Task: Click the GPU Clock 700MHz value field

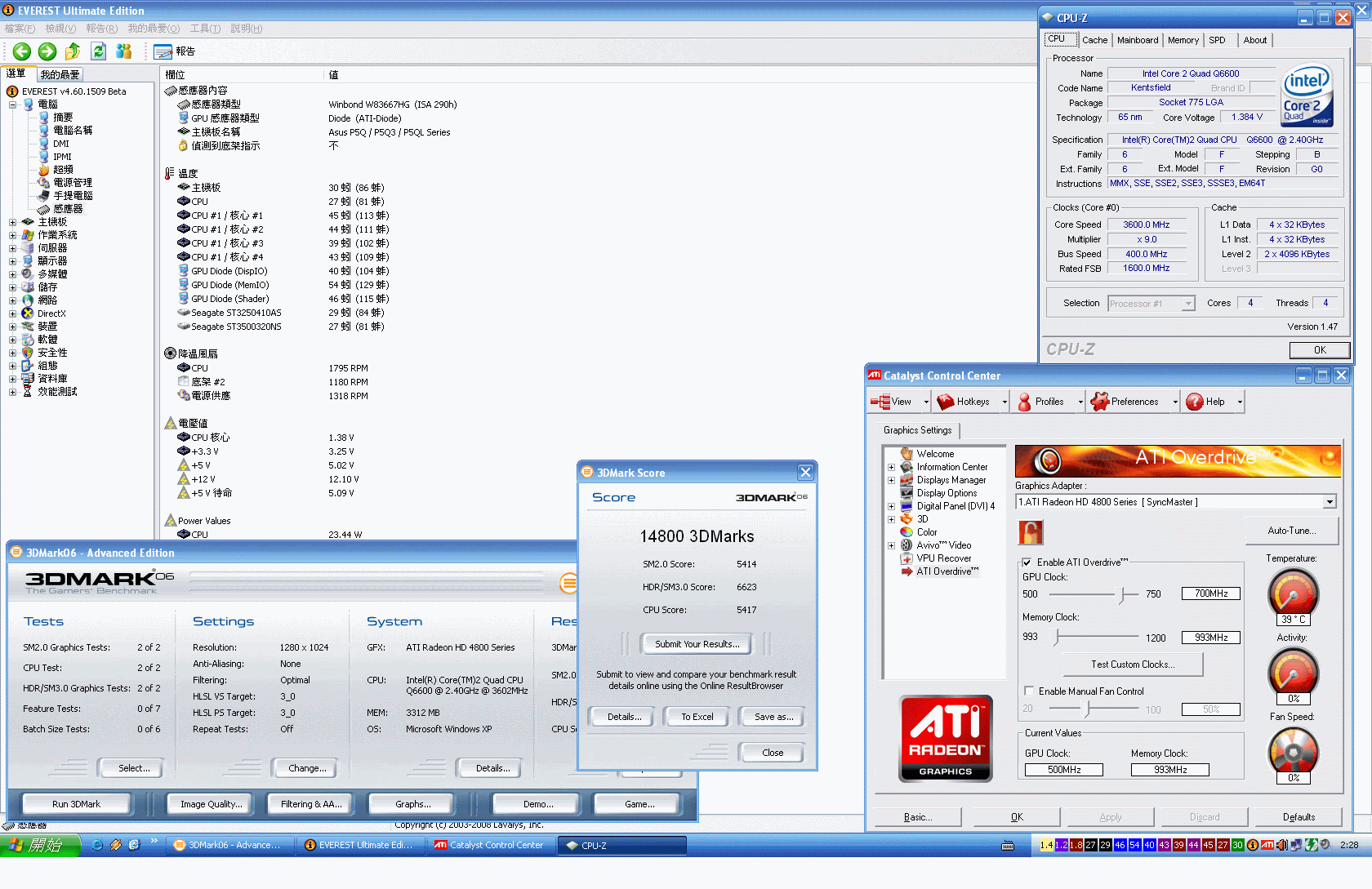Action: pos(1211,593)
